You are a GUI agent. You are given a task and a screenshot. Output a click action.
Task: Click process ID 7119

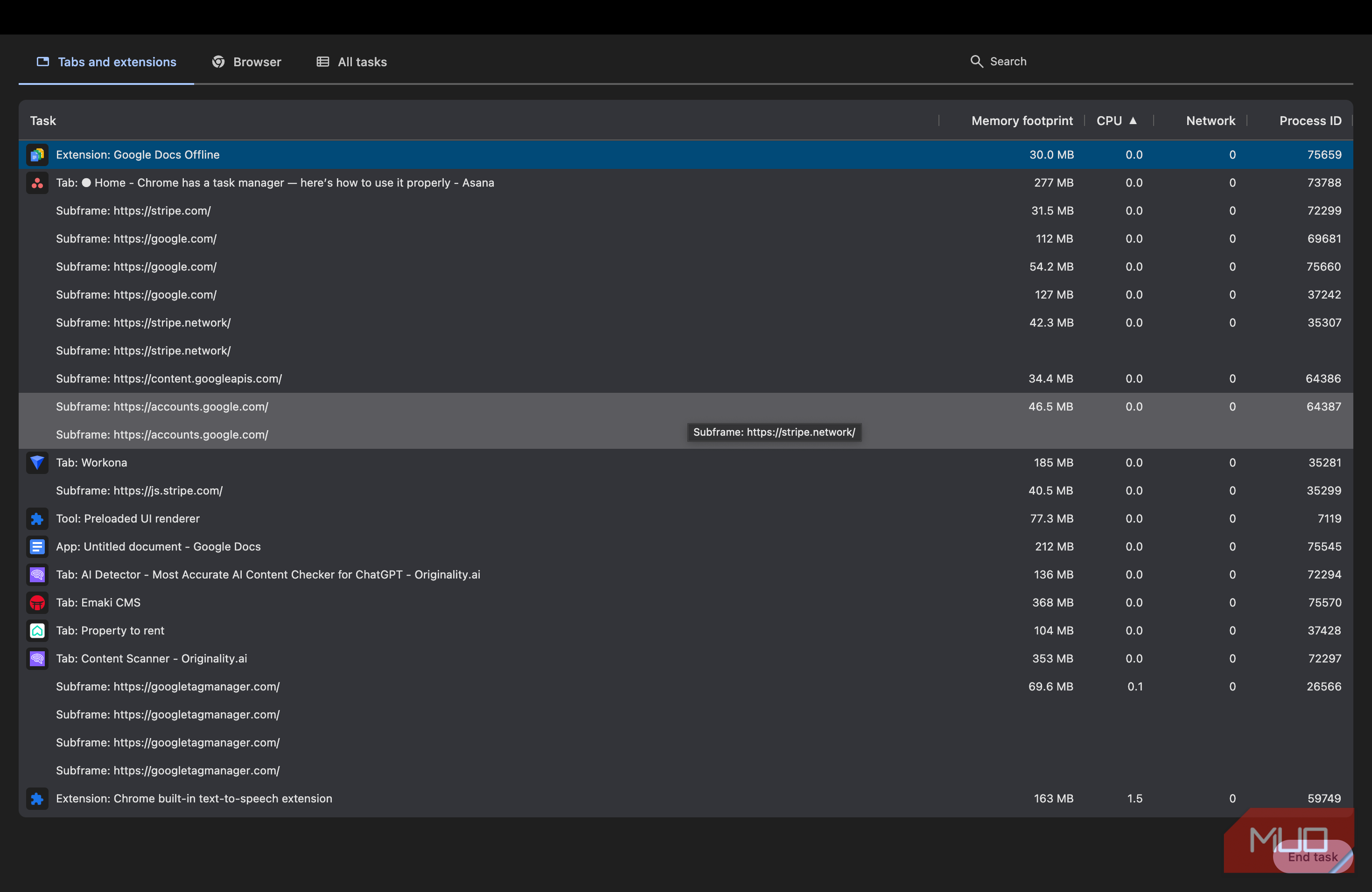1330,519
